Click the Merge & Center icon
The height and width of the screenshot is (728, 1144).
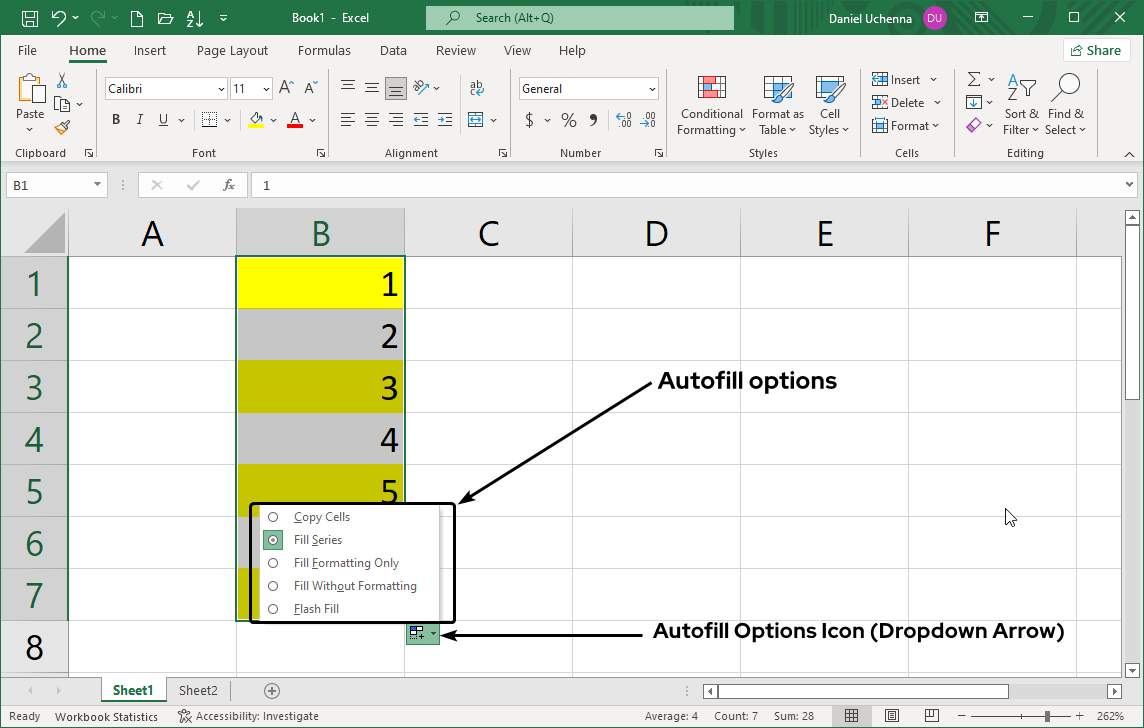[x=476, y=120]
